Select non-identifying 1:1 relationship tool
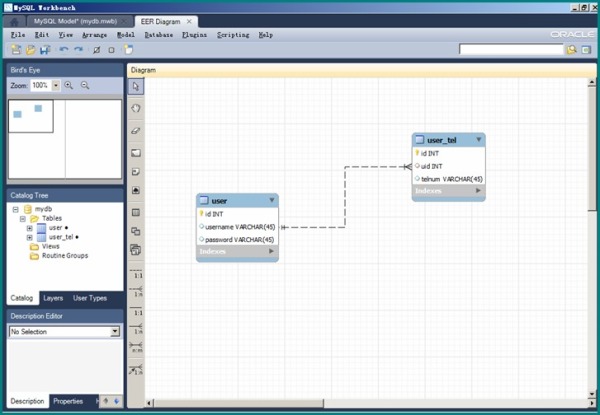Screen dimensions: 600x415 136,273
